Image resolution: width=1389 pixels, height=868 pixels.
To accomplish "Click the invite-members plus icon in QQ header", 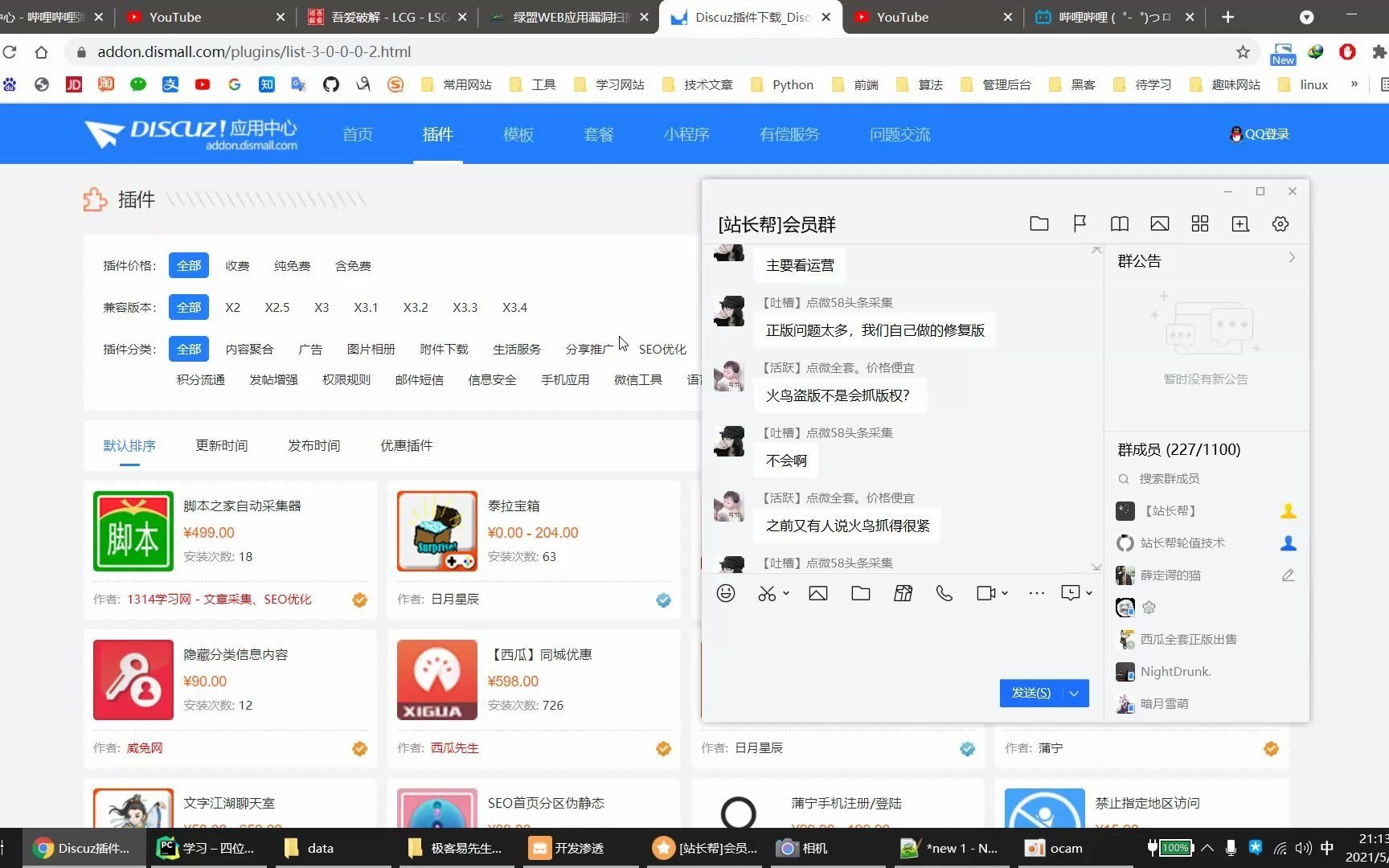I will pos(1240,223).
